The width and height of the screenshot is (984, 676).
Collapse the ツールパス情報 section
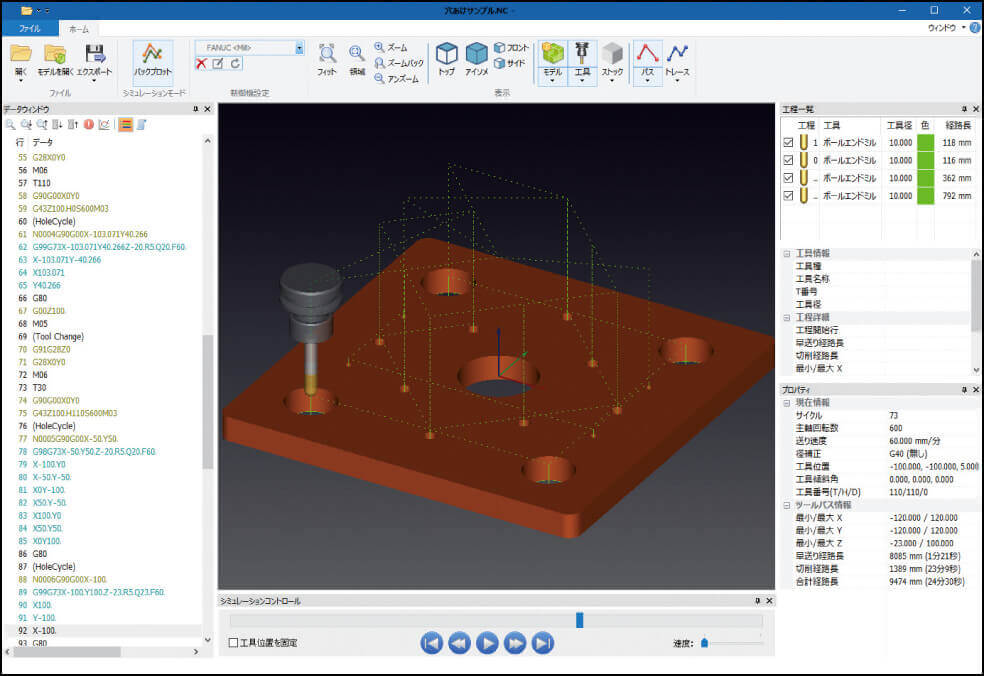pos(786,505)
